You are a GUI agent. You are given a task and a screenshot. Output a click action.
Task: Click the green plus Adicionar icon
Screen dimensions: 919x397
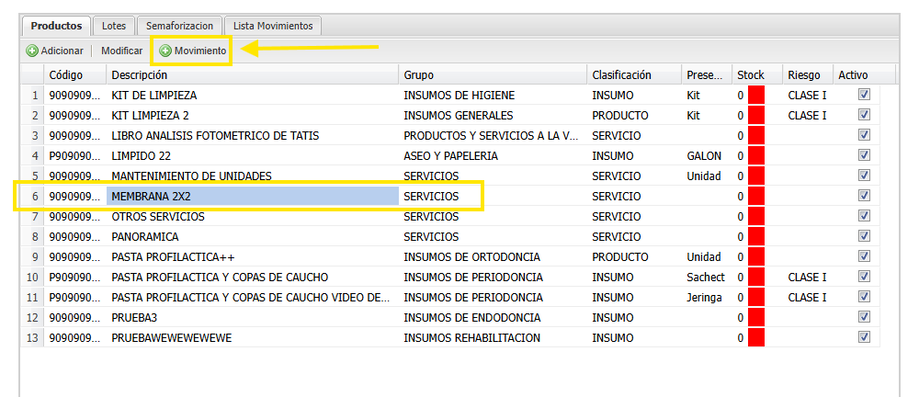(32, 51)
